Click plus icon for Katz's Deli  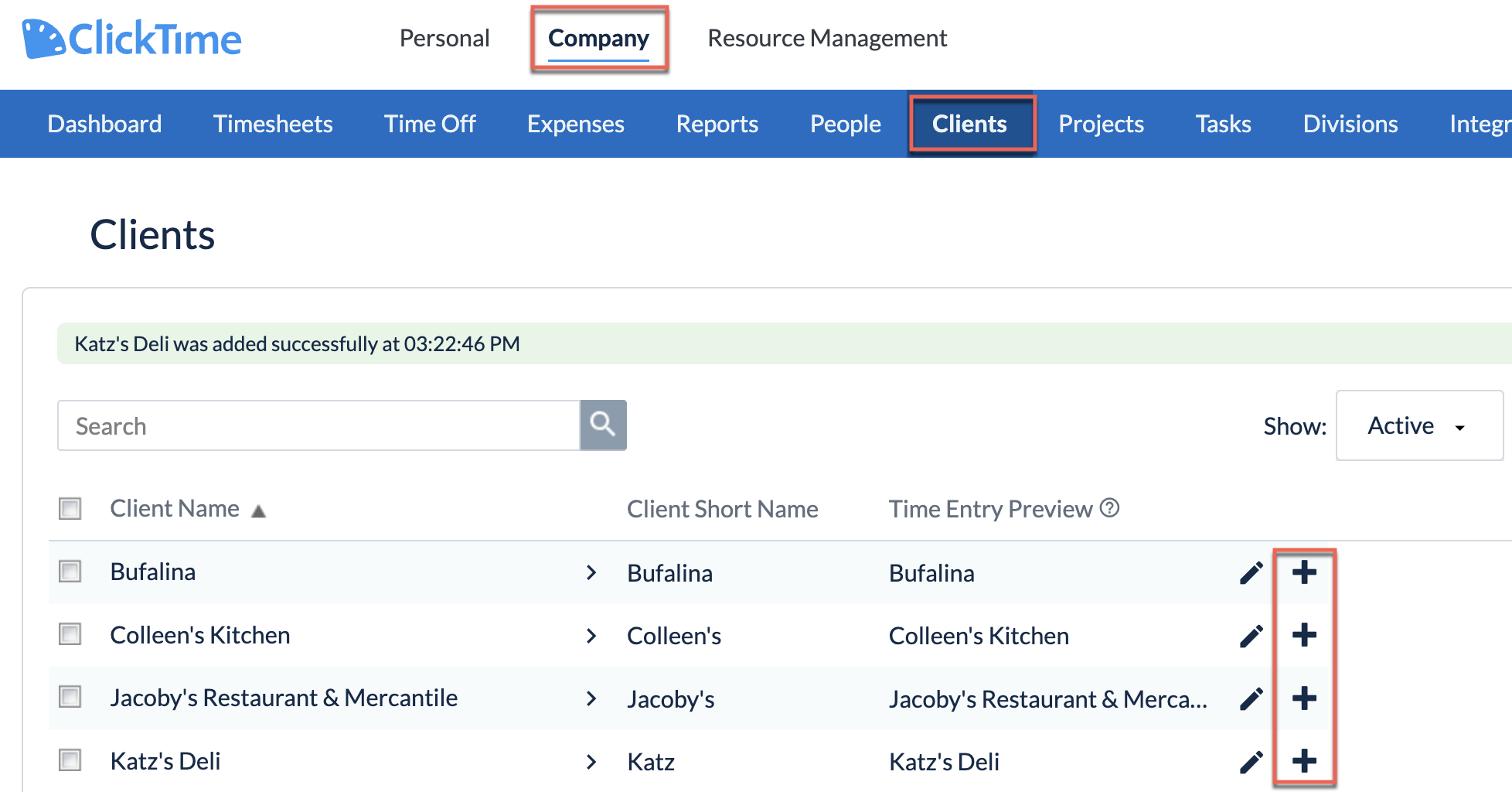tap(1304, 761)
